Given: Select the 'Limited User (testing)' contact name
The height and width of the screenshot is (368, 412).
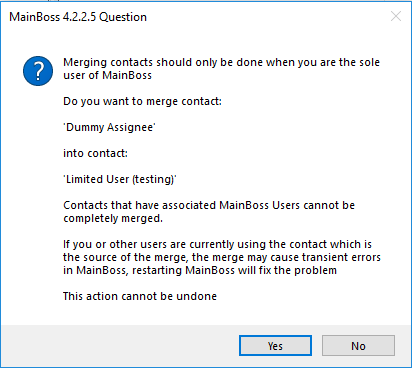Looking at the screenshot, I should (x=120, y=179).
